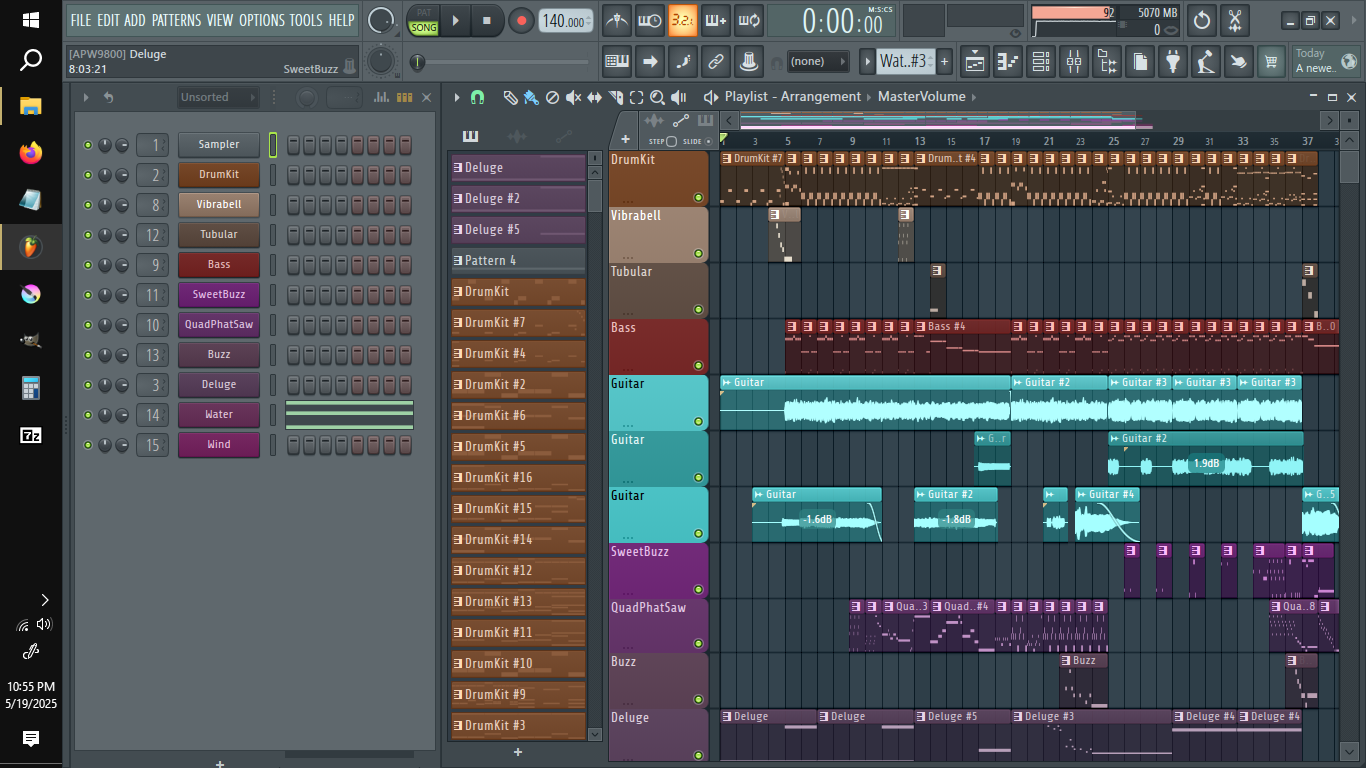
Task: Click the metronome icon in the top toolbar
Action: (617, 20)
